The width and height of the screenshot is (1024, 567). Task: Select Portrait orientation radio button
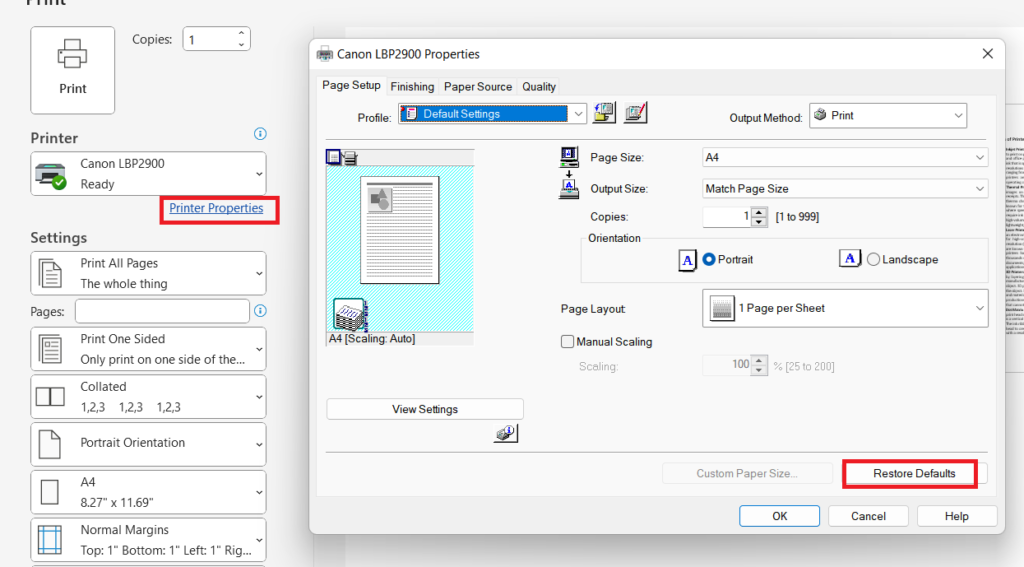(x=709, y=259)
